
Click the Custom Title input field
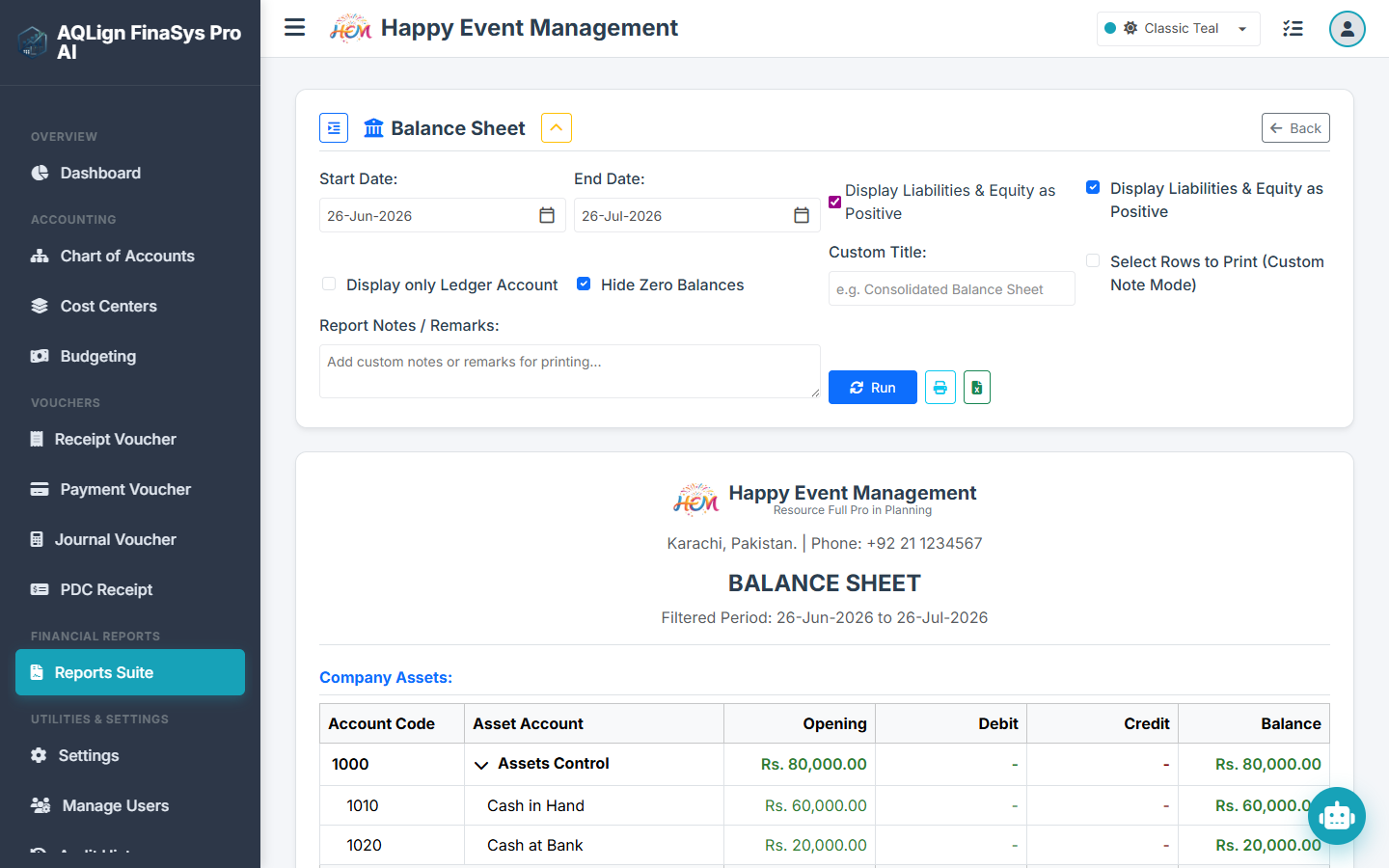point(952,288)
